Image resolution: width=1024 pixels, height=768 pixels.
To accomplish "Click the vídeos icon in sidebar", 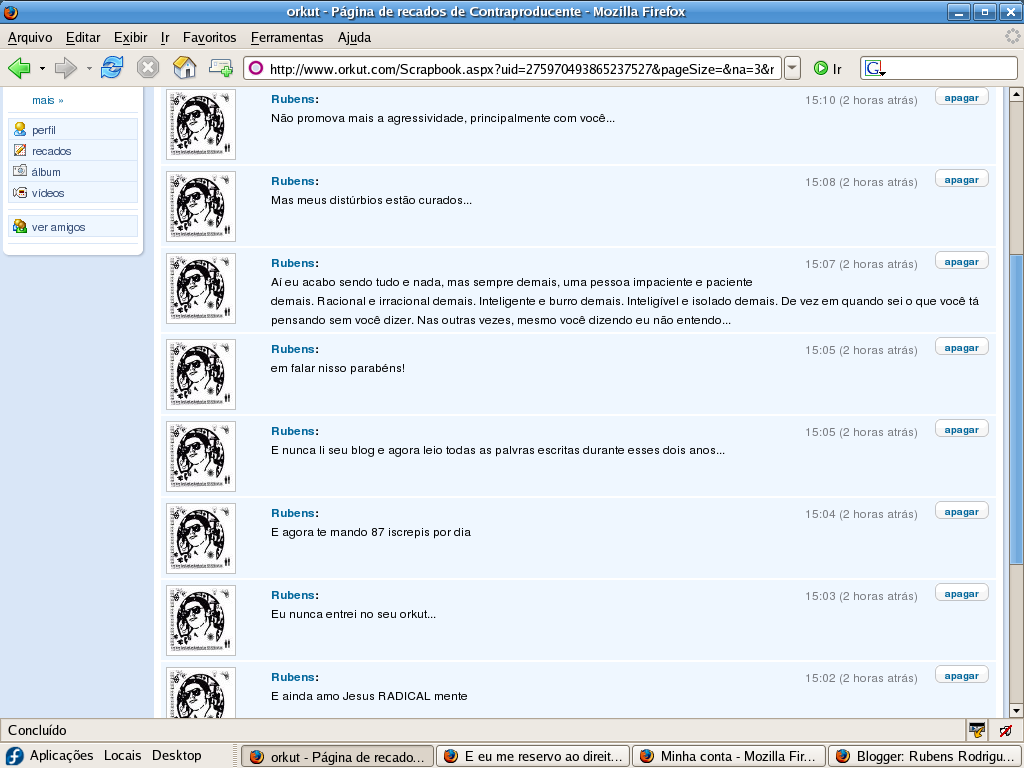I will 20,193.
